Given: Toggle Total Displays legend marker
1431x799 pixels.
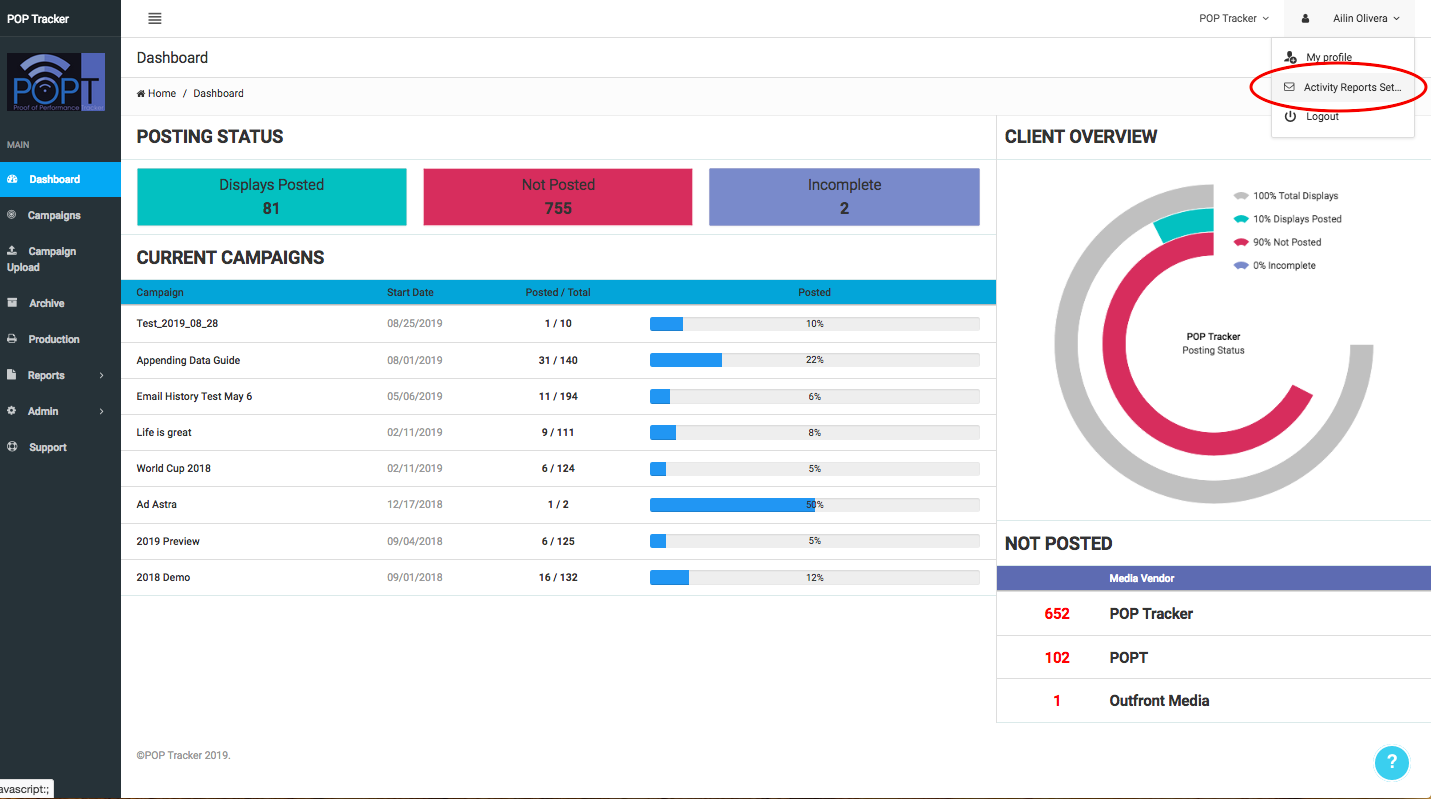Looking at the screenshot, I should click(x=1241, y=196).
